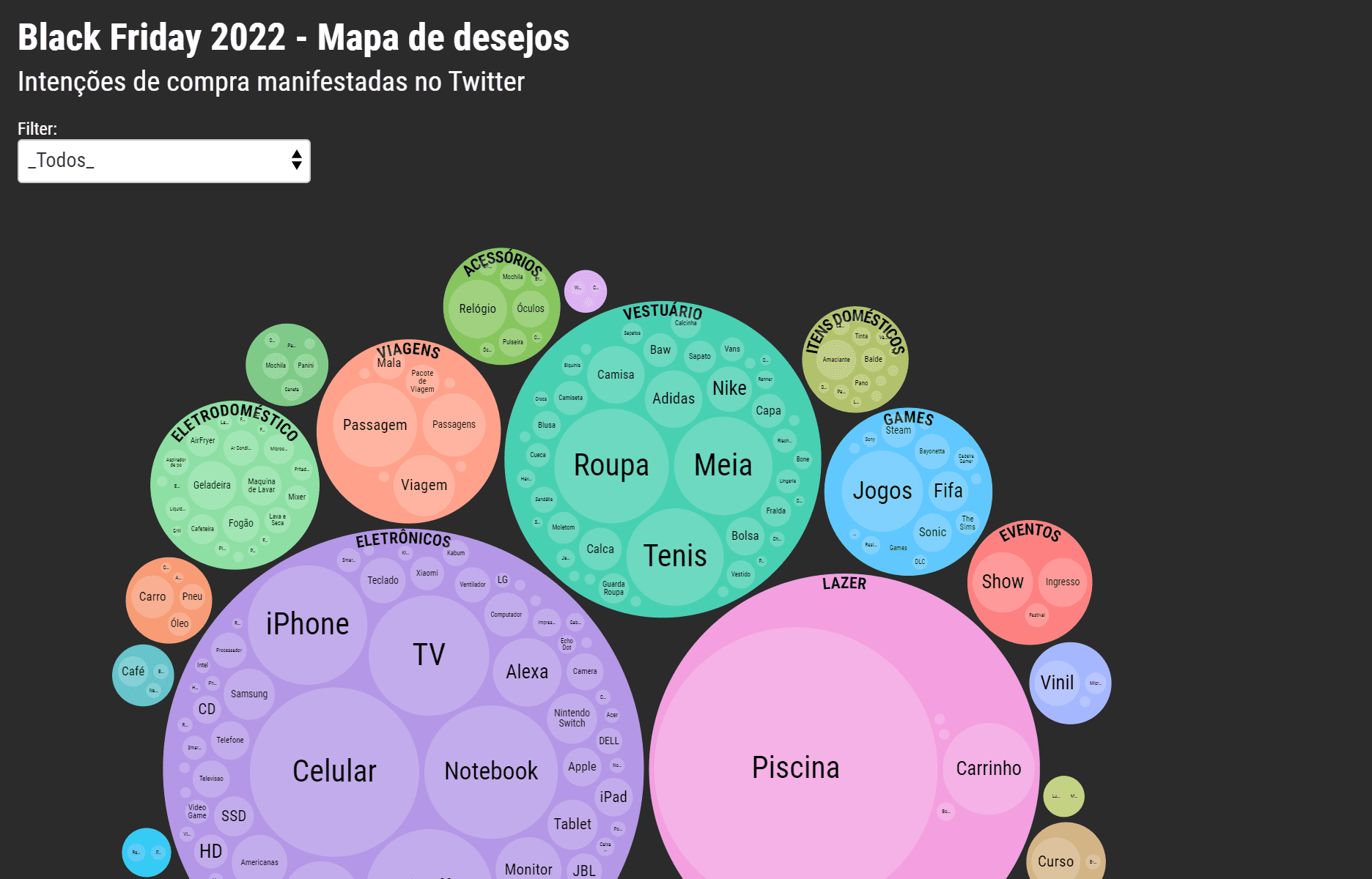The width and height of the screenshot is (1372, 879).
Task: Click the Nike bubble
Action: tap(729, 388)
